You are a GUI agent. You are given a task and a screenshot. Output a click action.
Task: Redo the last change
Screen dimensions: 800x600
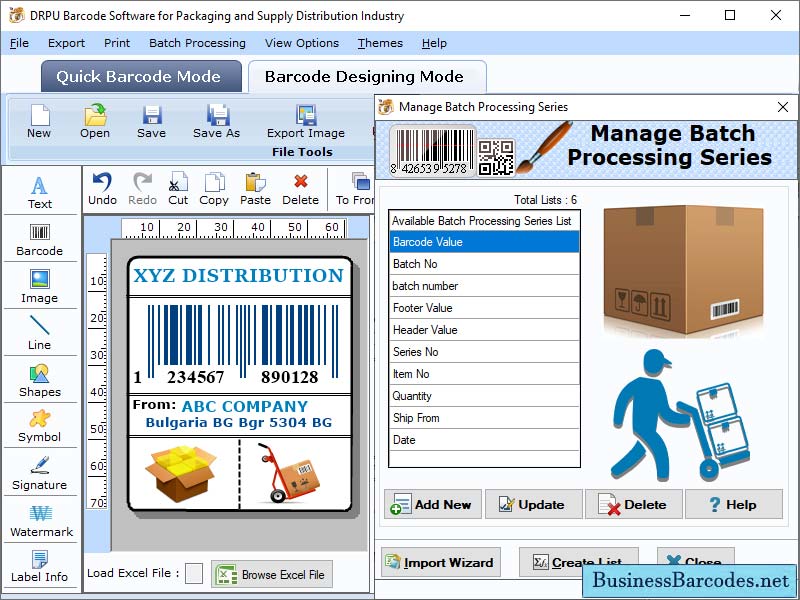click(x=143, y=185)
